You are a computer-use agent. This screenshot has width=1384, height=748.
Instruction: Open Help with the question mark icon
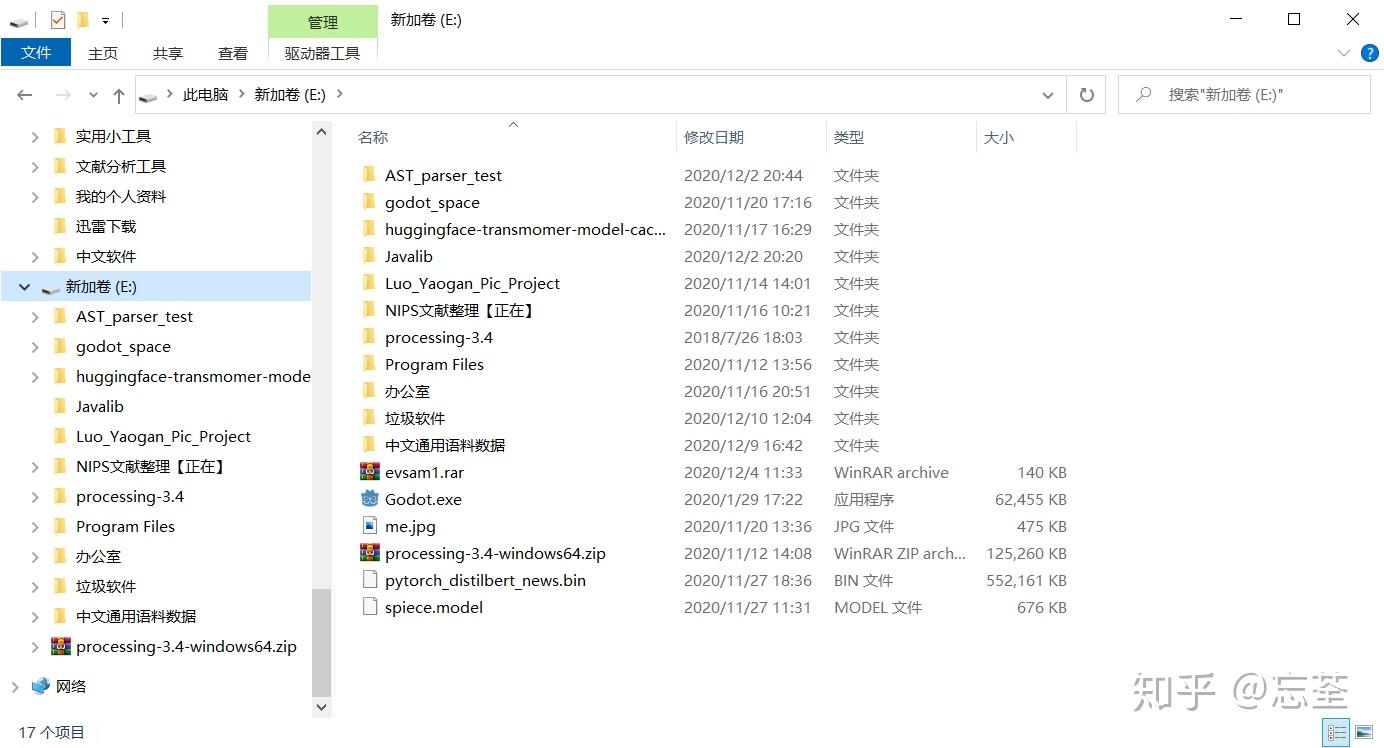[1369, 53]
